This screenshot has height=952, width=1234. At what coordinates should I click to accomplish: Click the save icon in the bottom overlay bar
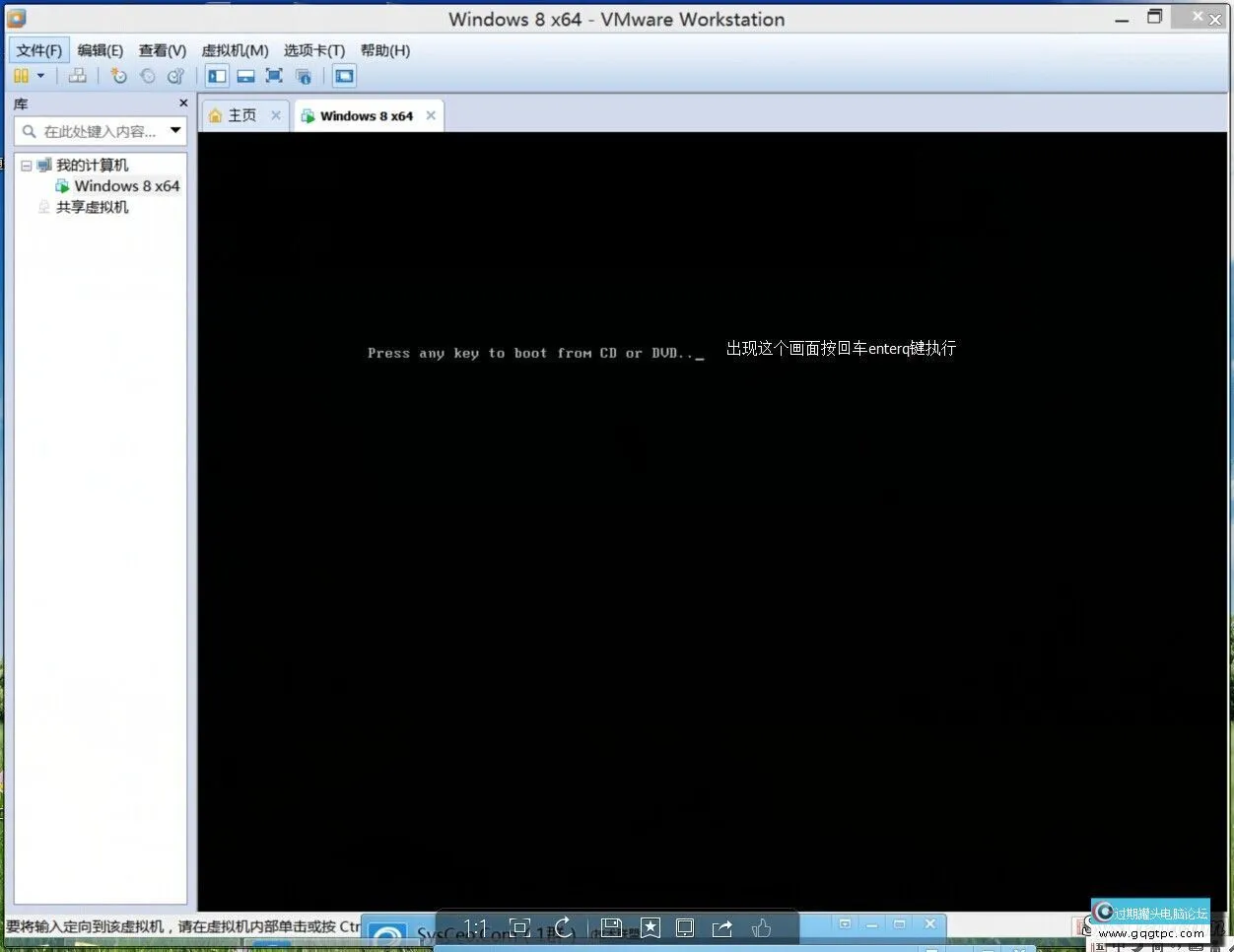[611, 927]
